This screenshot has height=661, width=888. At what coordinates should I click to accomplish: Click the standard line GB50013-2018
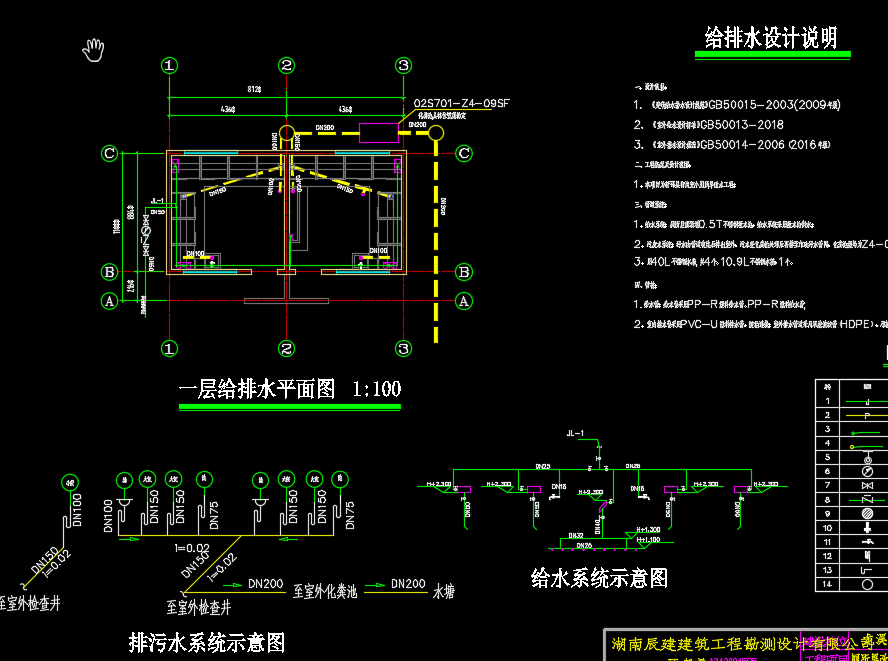click(x=708, y=125)
